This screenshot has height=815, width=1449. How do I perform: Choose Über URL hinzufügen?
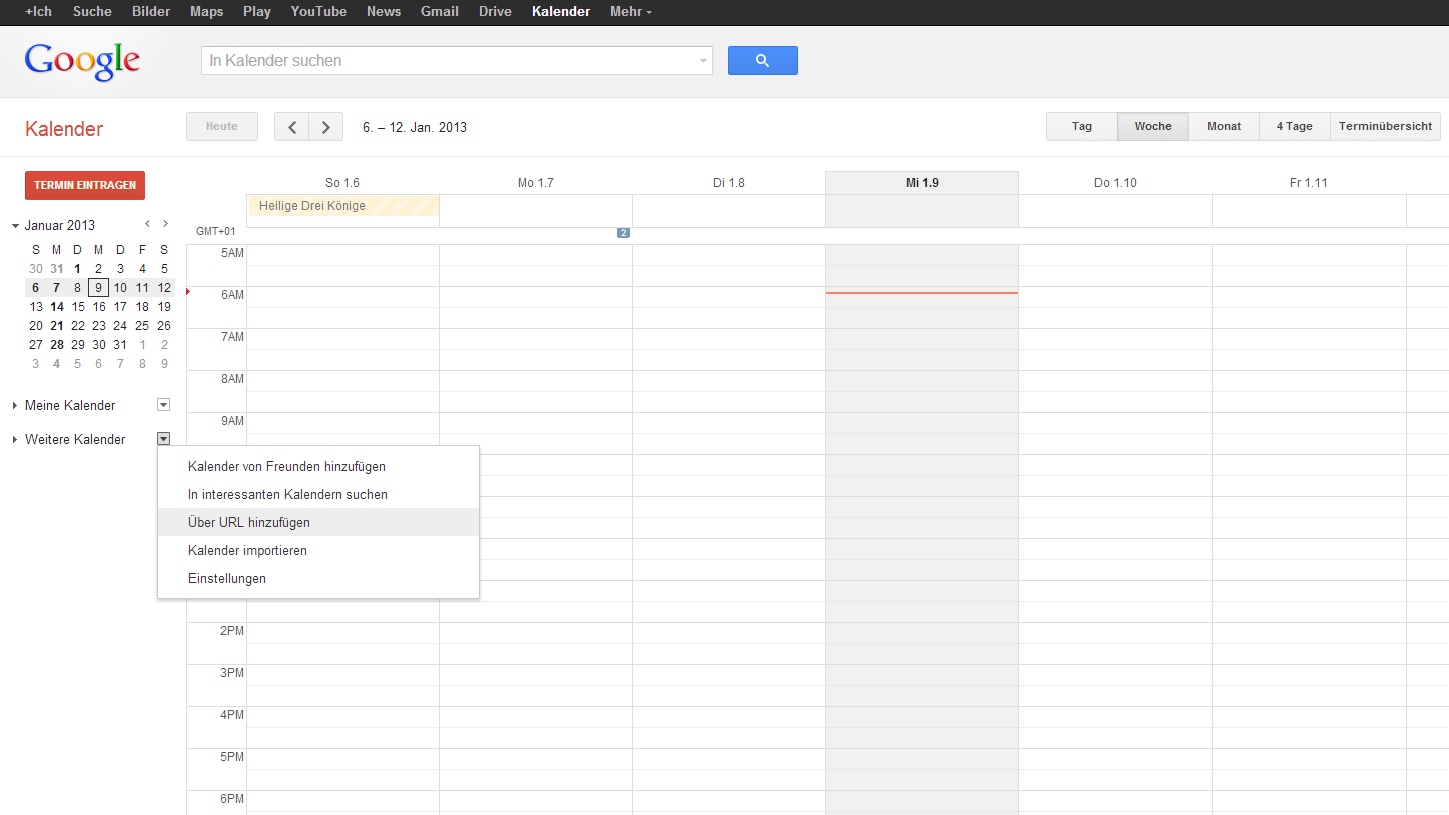click(x=318, y=522)
